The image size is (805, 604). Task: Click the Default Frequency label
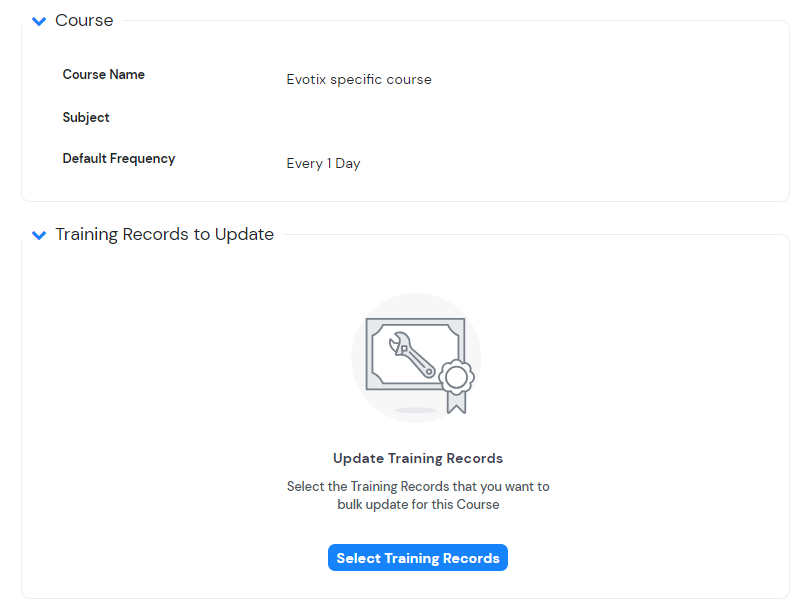pyautogui.click(x=118, y=159)
